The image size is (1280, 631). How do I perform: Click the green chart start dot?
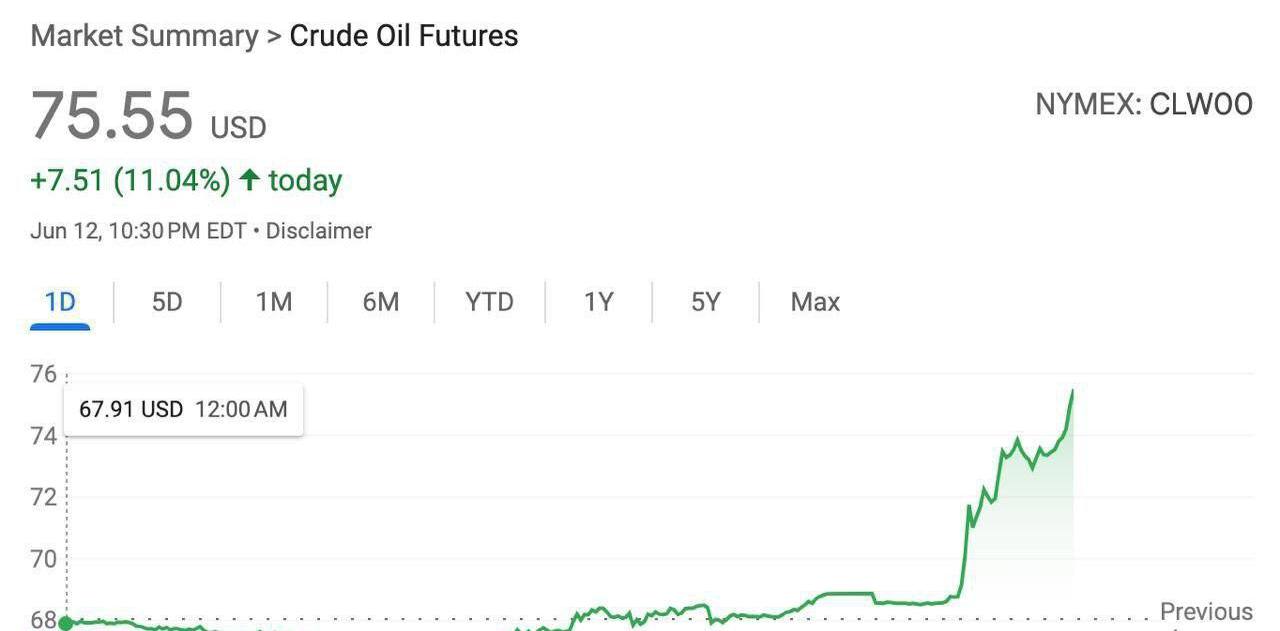[66, 623]
